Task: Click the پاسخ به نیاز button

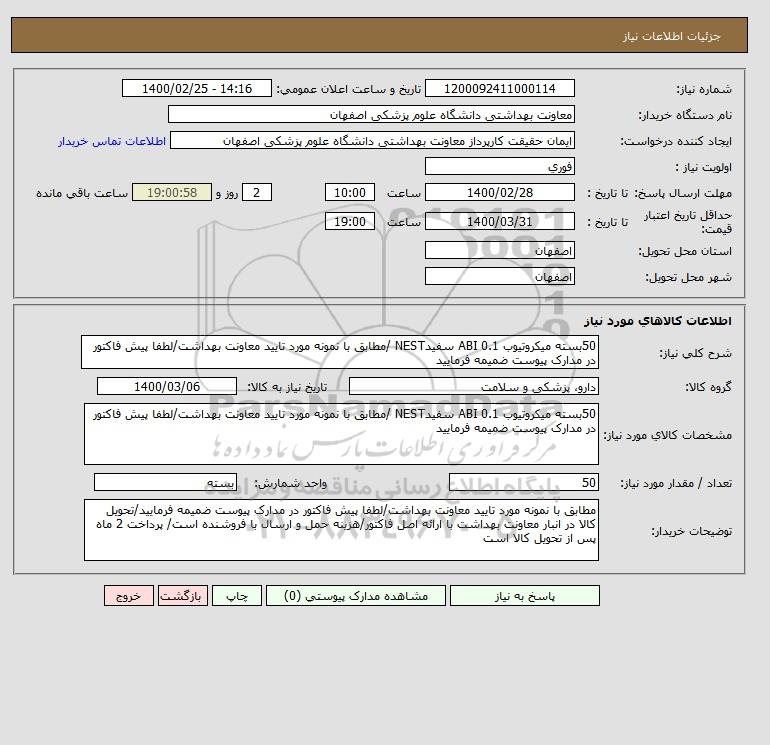Action: 524,596
